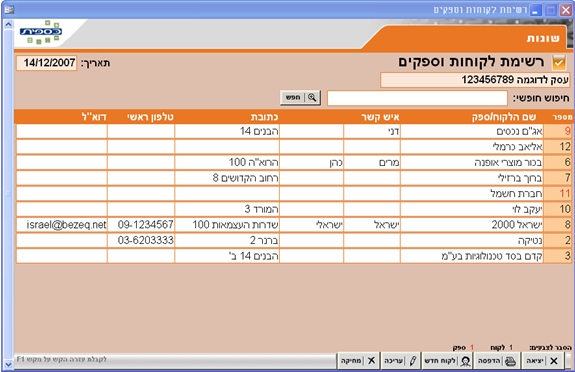Viewport: 575px width, 372px height.
Task: Click in the free search text field
Action: click(417, 98)
